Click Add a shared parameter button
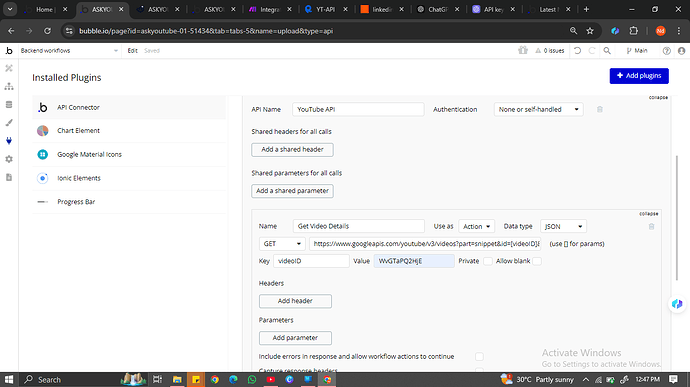The height and width of the screenshot is (387, 690). (x=292, y=191)
